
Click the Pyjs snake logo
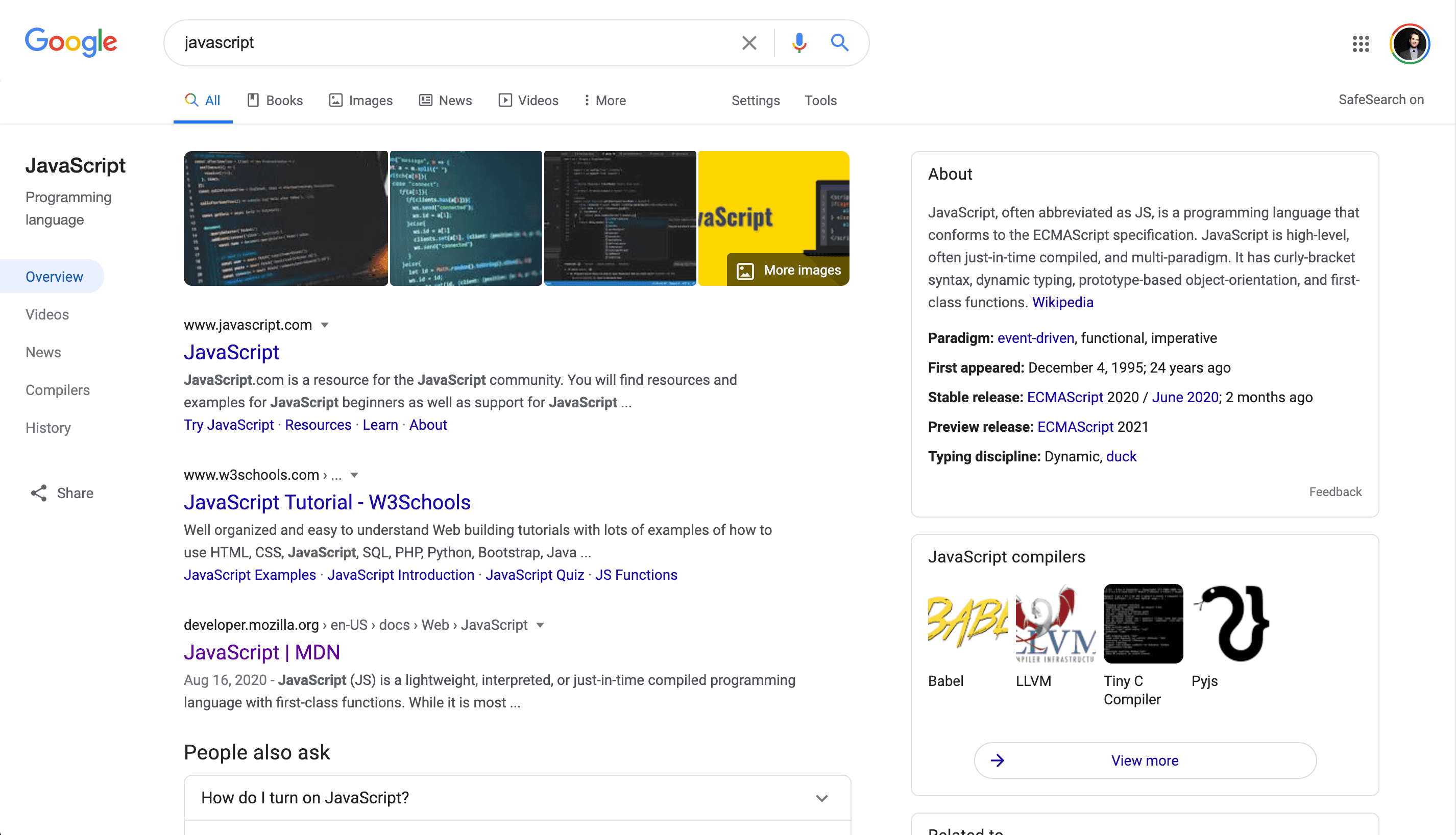pos(1231,623)
